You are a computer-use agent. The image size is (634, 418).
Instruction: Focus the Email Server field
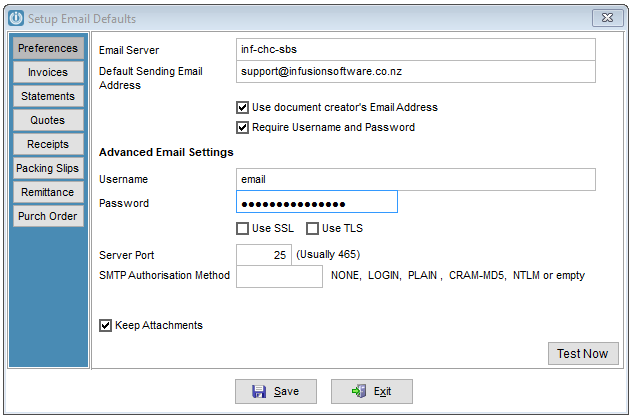pyautogui.click(x=416, y=49)
